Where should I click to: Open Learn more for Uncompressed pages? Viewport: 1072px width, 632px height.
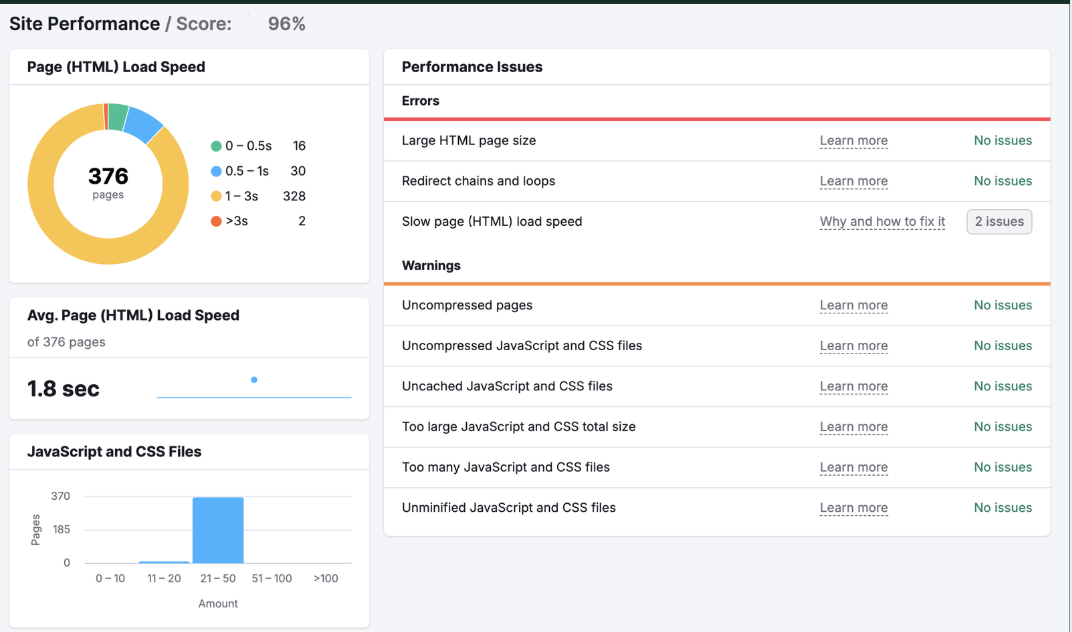pos(853,306)
